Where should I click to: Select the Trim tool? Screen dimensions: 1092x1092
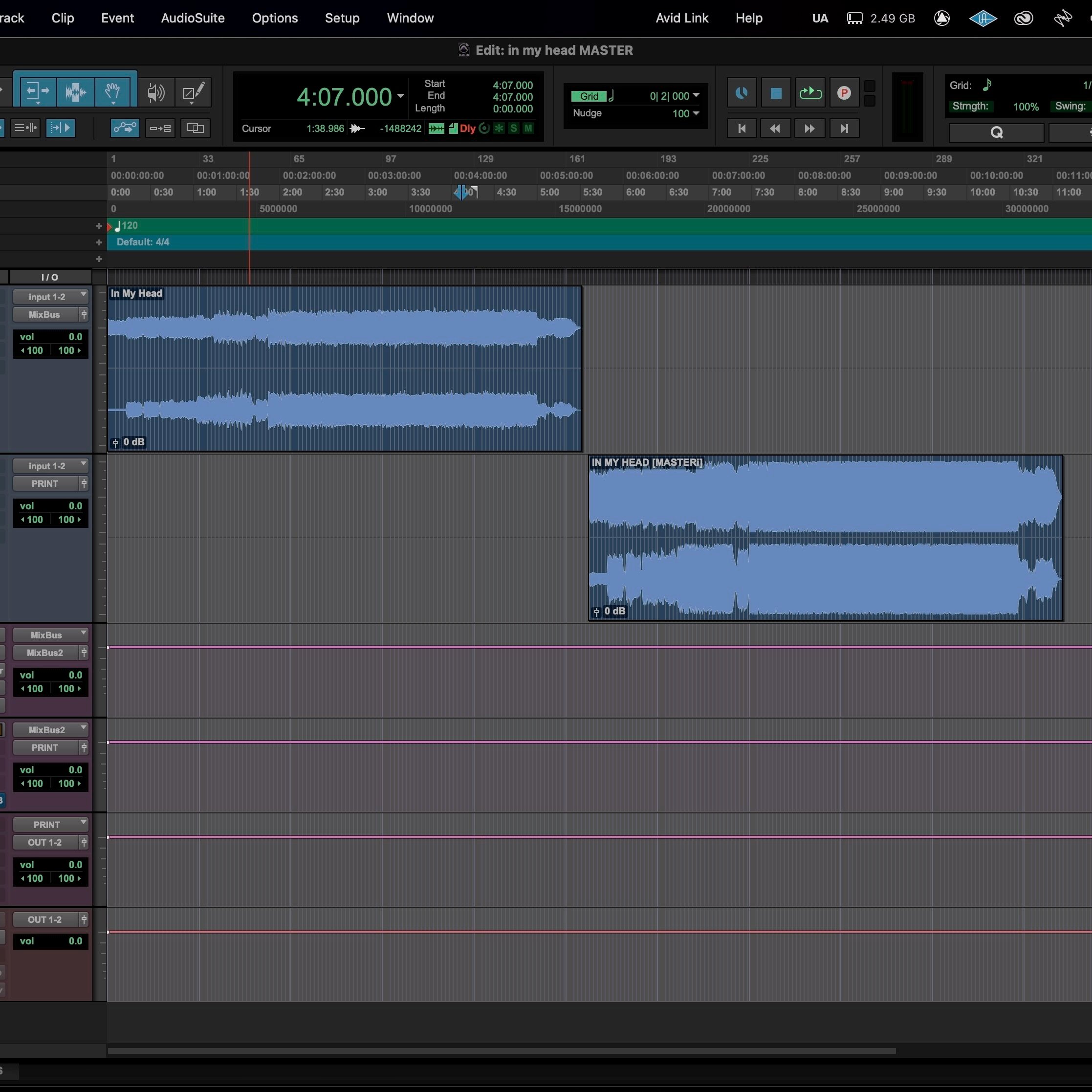pos(38,91)
